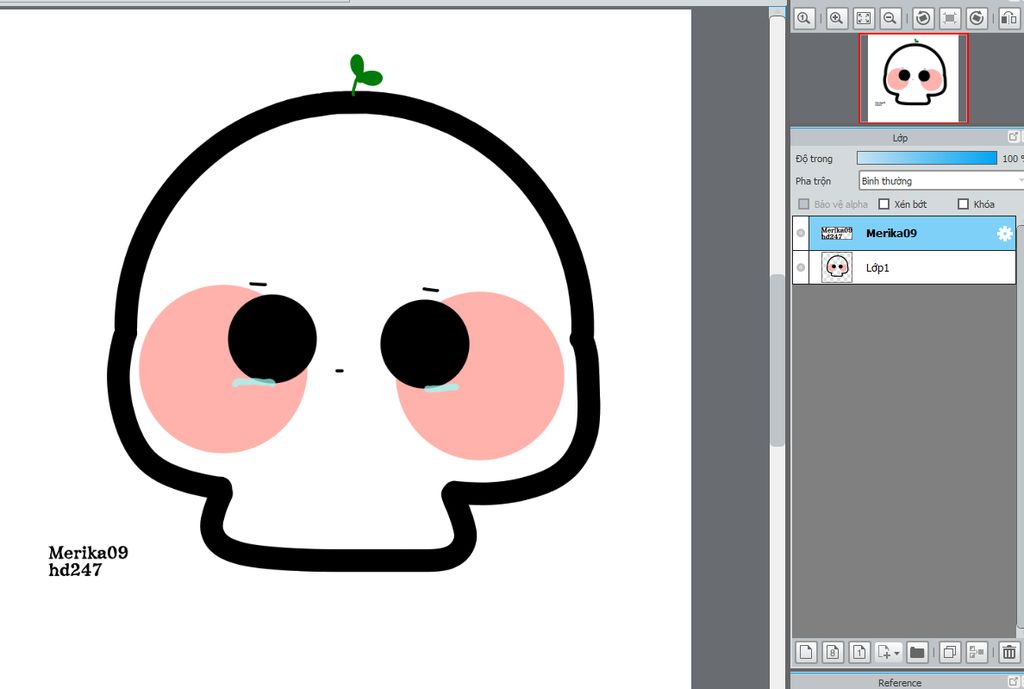
Task: Merge the layer down
Action: (x=977, y=652)
